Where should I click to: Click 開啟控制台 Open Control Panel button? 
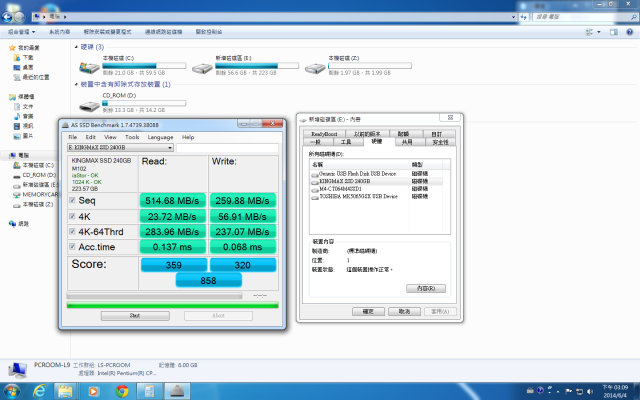pos(209,32)
